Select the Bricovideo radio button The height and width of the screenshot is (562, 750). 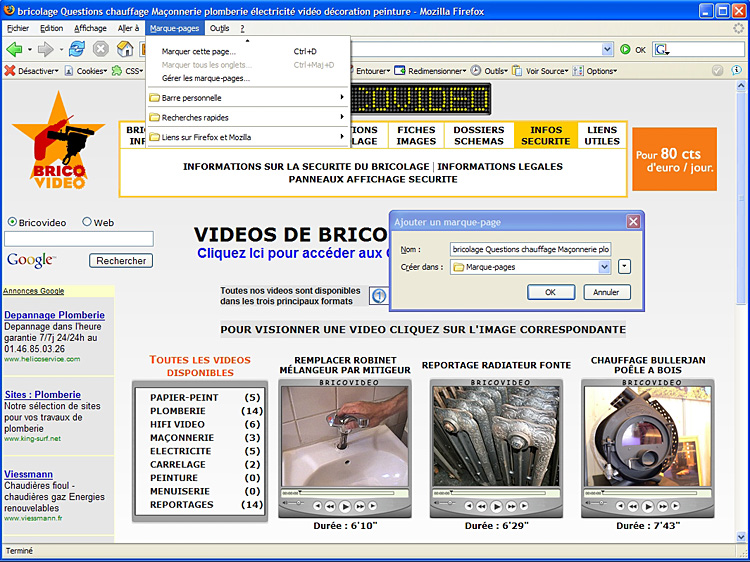coord(12,222)
